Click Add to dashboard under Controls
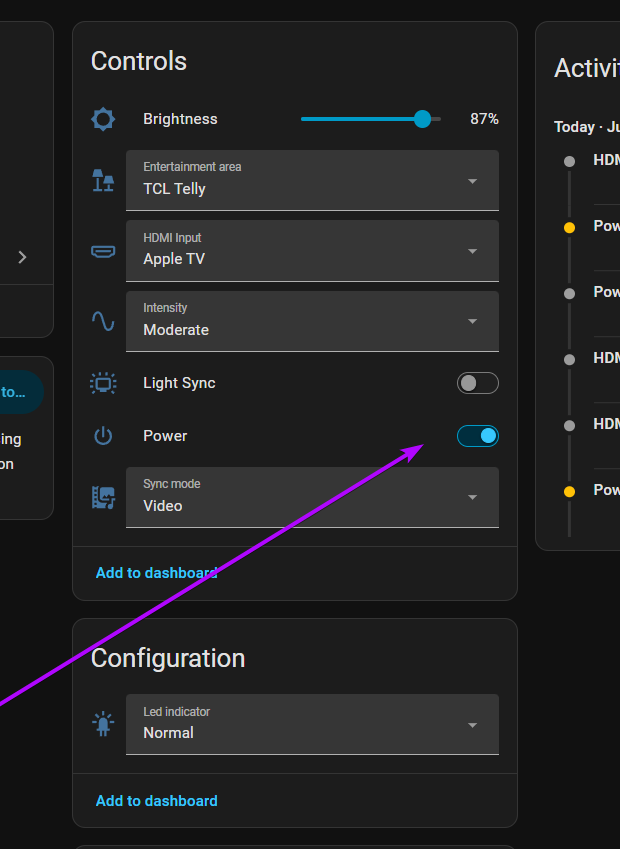The image size is (620, 849). click(x=156, y=573)
